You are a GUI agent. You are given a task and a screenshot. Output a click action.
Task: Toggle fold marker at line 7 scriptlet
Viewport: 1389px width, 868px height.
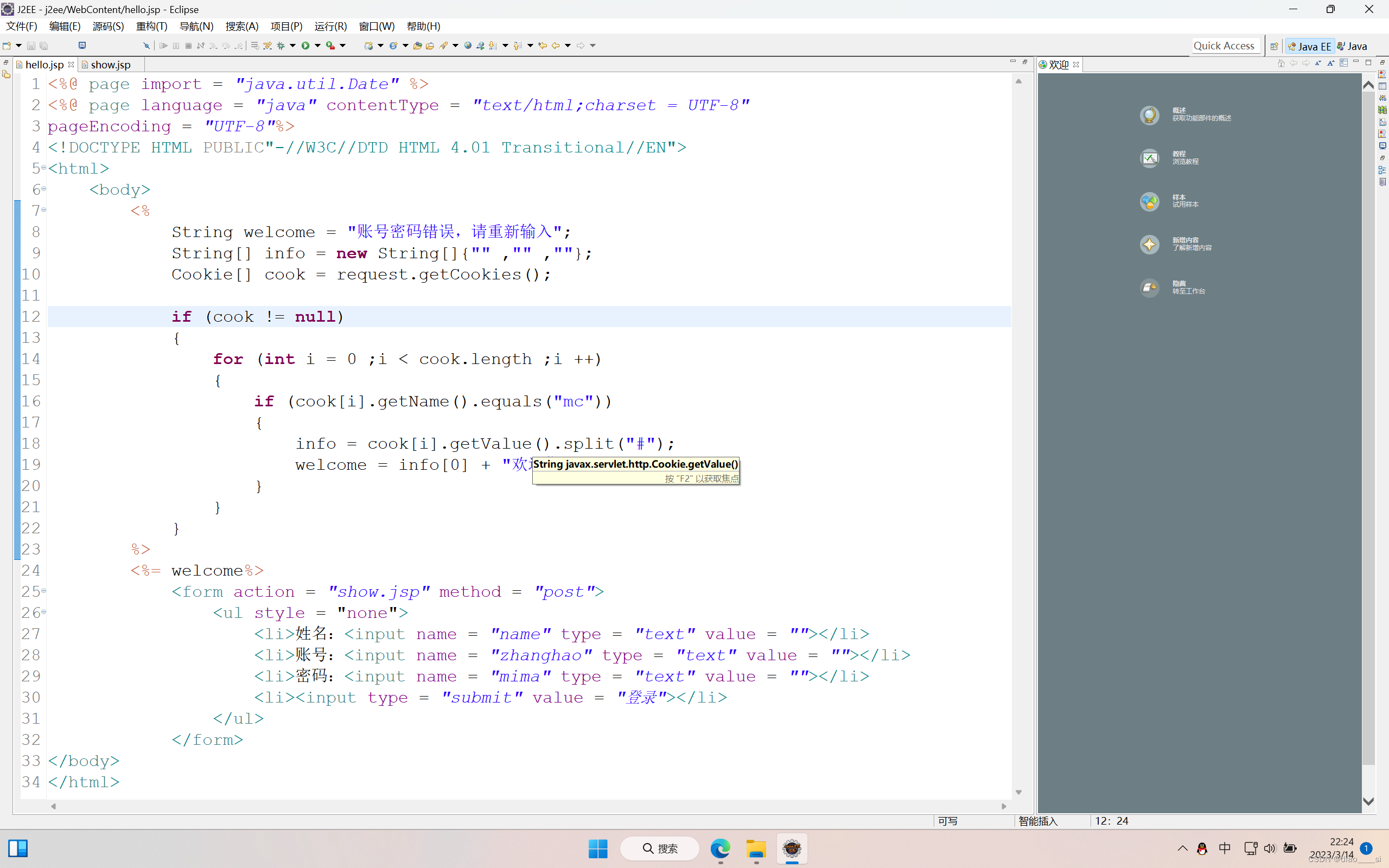[43, 210]
